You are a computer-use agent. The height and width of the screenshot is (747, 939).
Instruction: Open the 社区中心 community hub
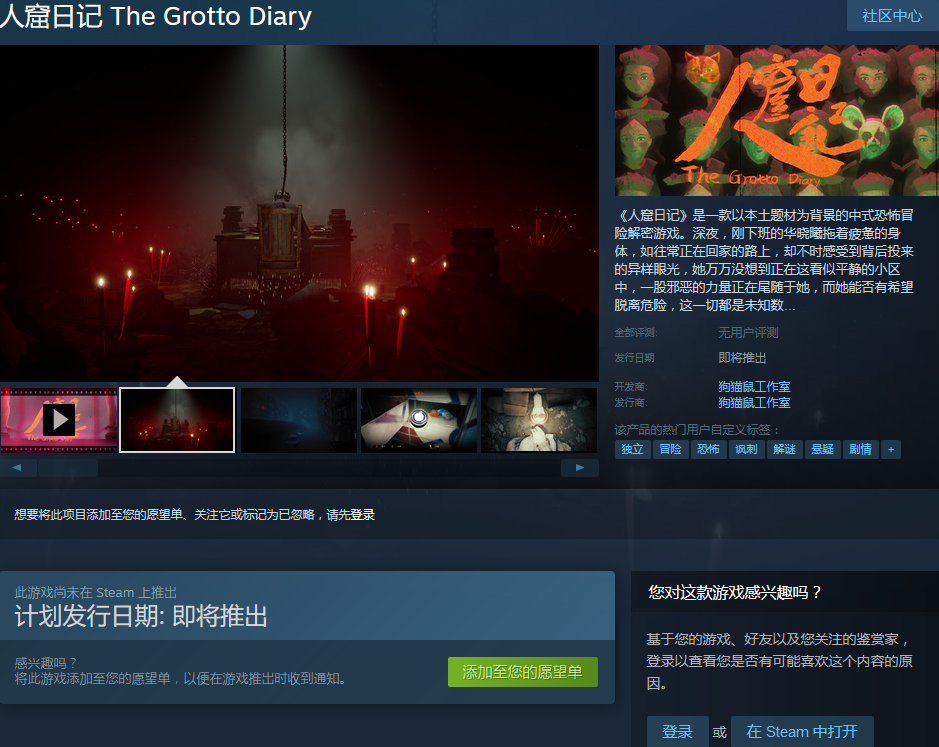[x=892, y=16]
